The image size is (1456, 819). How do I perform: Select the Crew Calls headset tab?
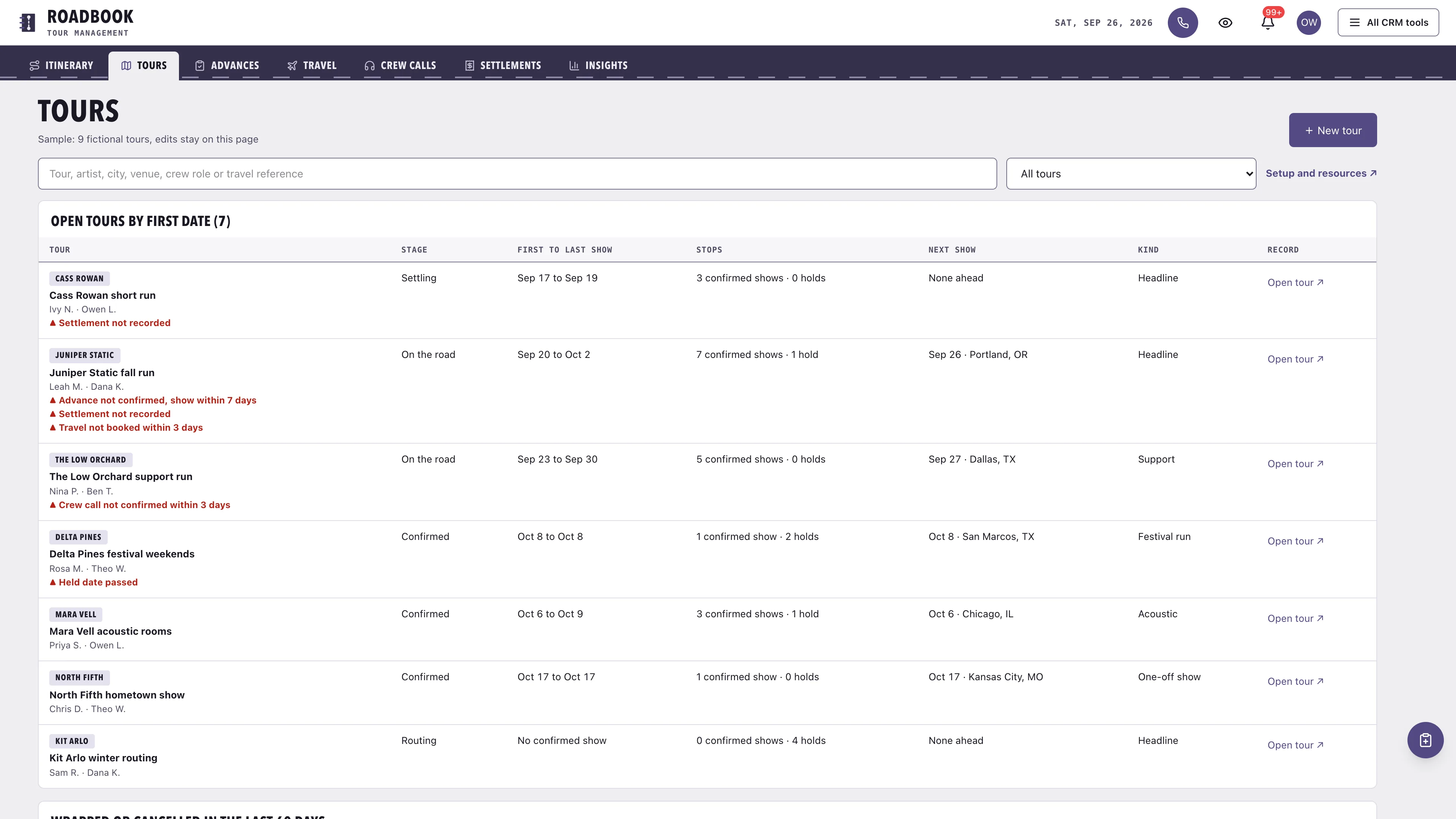point(400,66)
